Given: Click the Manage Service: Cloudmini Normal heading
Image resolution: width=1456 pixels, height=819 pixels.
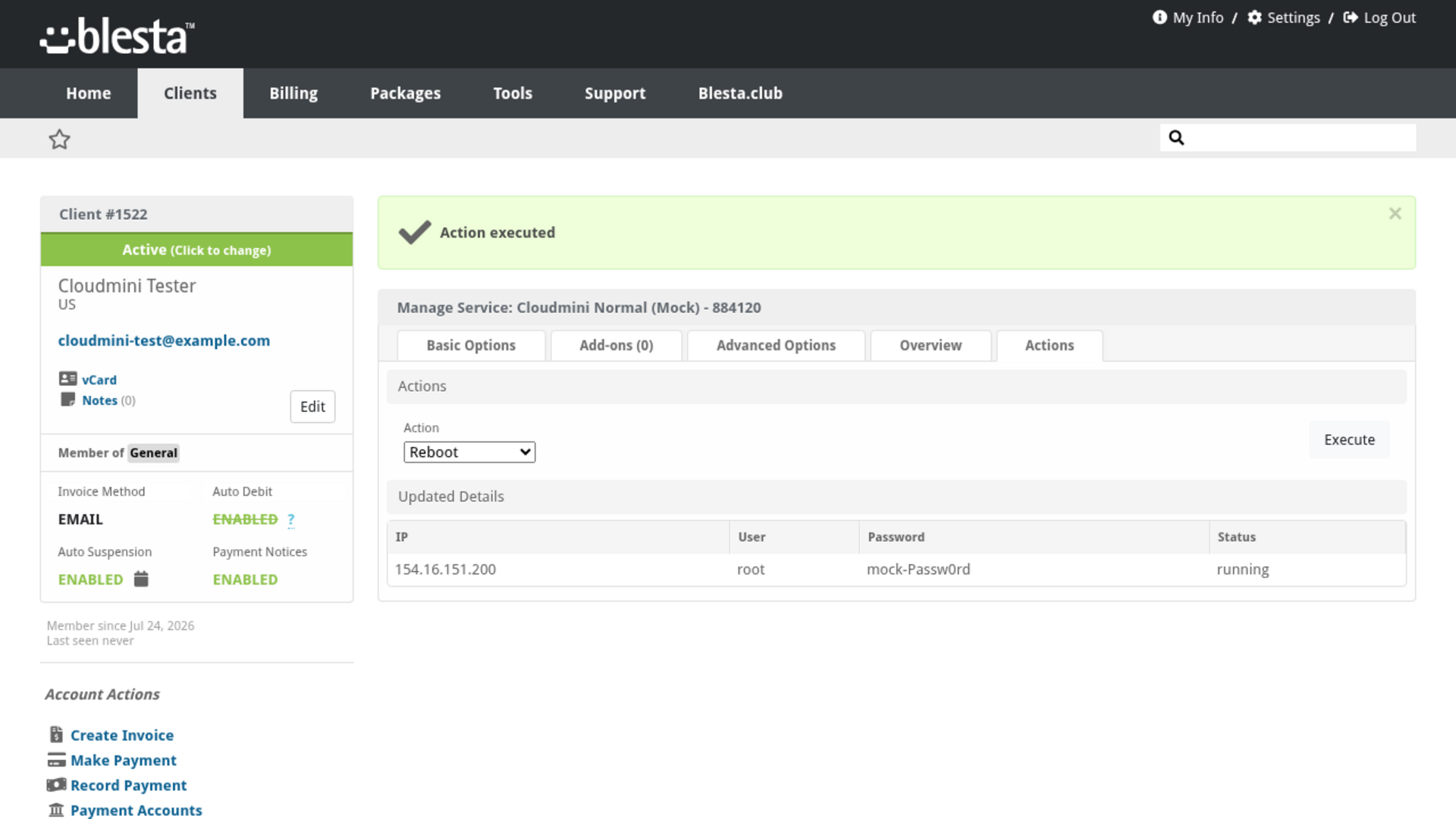Looking at the screenshot, I should [579, 308].
